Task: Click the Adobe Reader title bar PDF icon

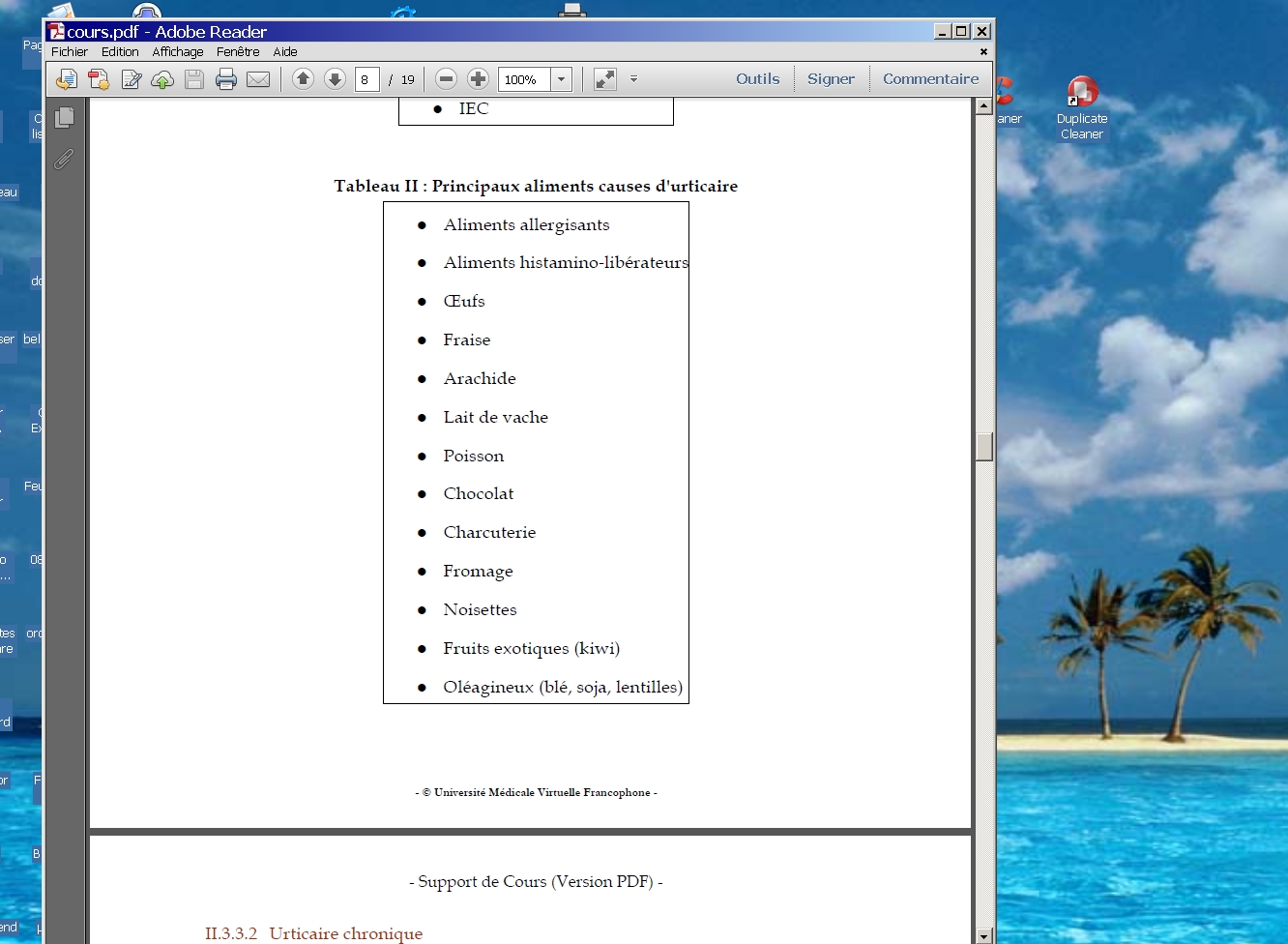Action: pos(57,32)
